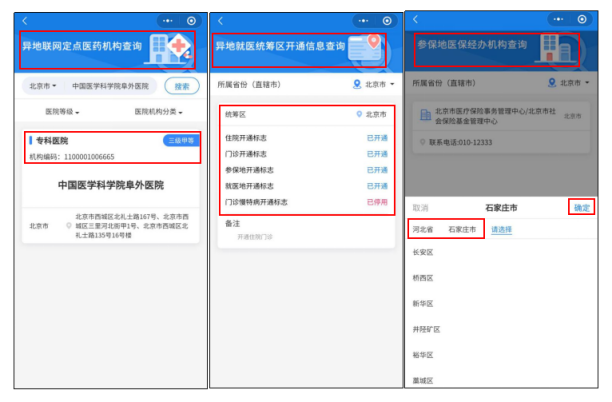Click location pin icon beside 所属省份 in middle screen
The height and width of the screenshot is (402, 612).
[x=357, y=84]
